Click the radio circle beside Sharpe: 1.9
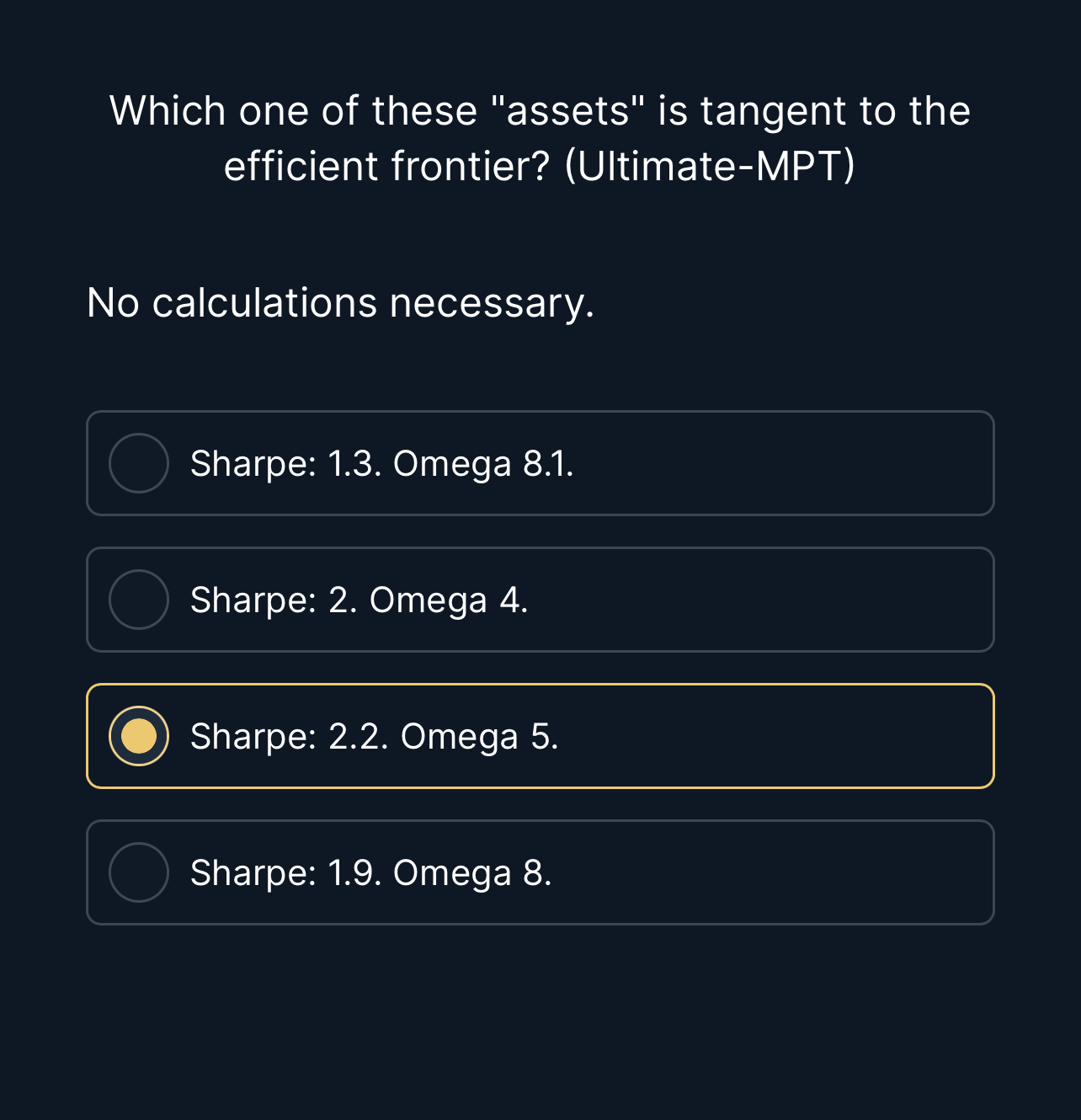Viewport: 1081px width, 1120px height. tap(139, 872)
